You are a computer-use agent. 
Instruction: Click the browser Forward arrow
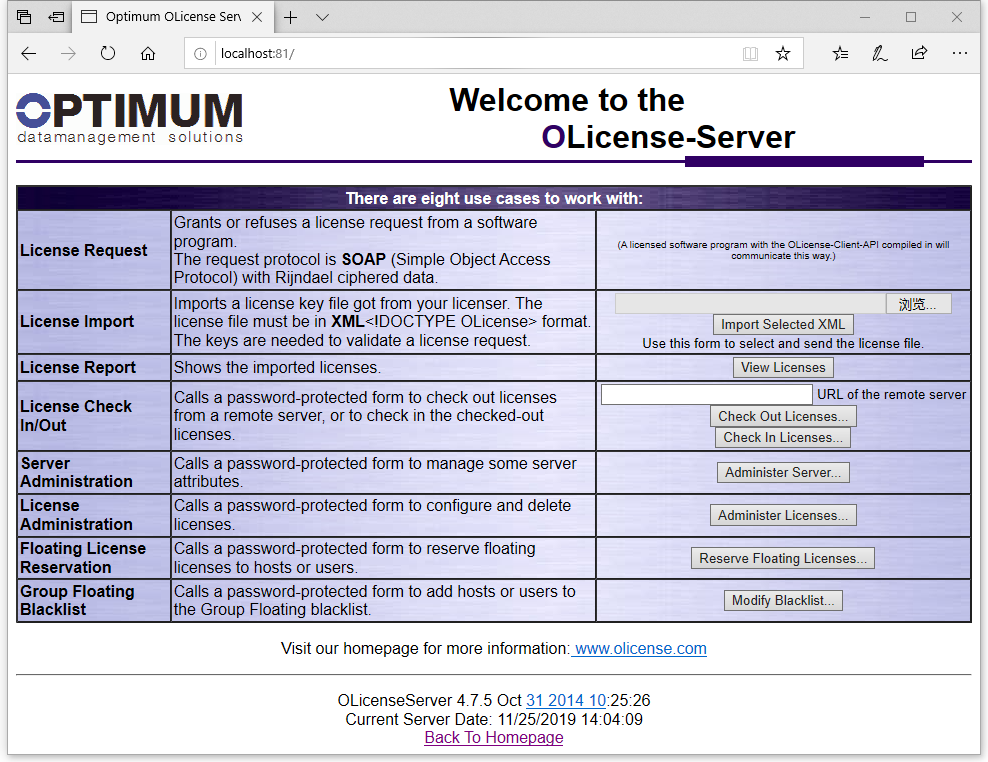68,54
